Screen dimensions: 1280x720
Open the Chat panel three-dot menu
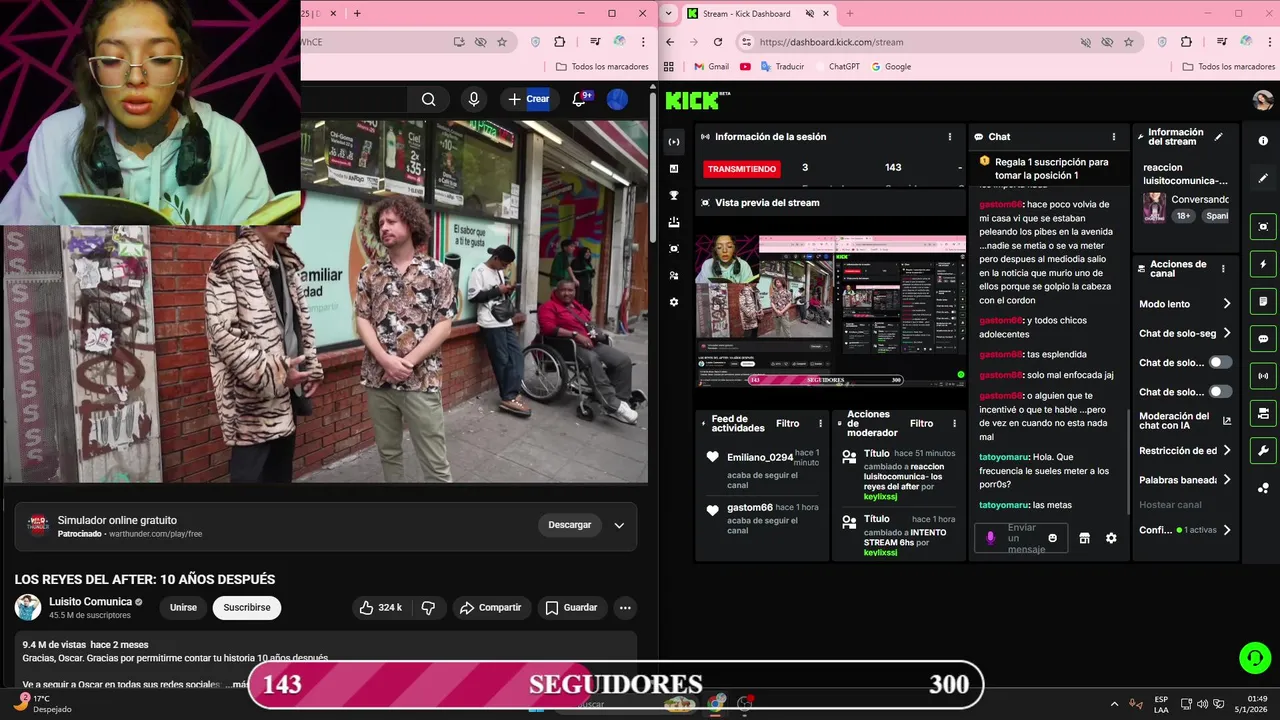[1114, 136]
